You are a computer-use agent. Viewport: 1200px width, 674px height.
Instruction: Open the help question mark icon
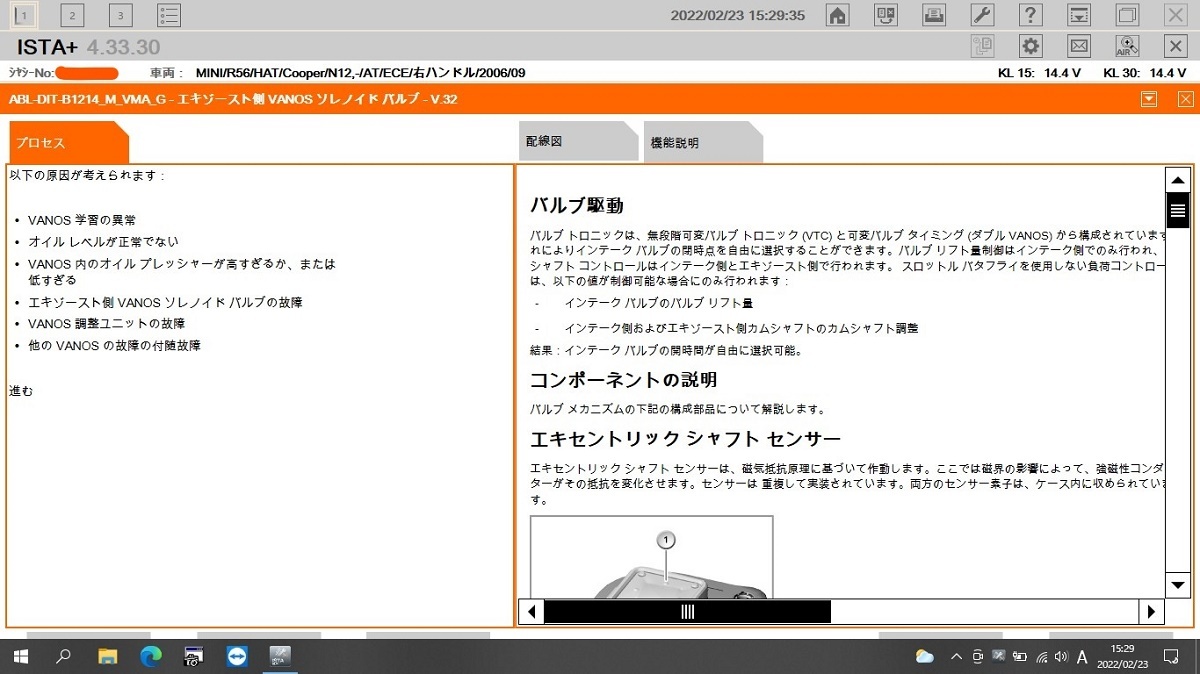point(1031,15)
